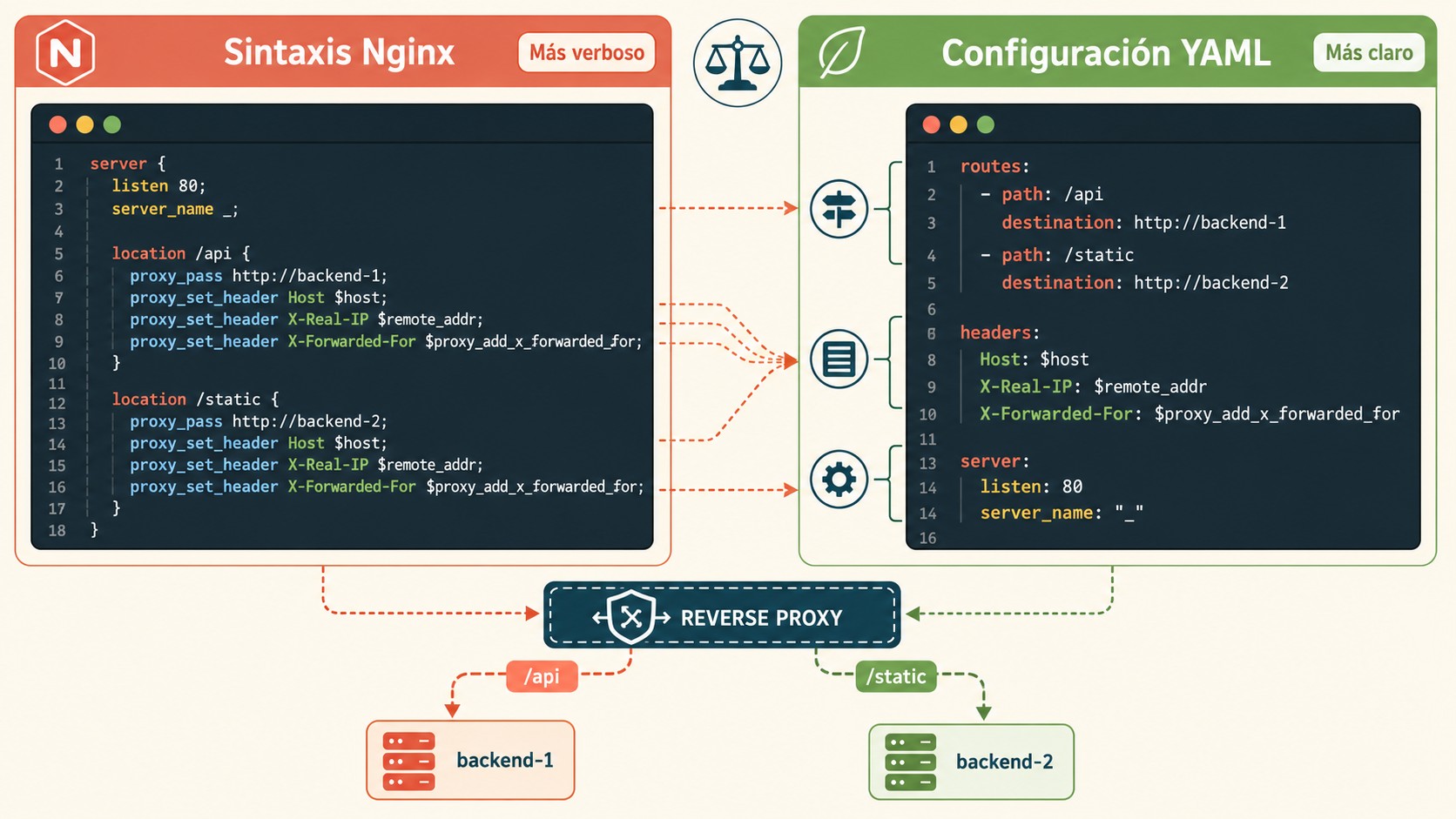
Task: Click the leaf icon beside Configuración YAML
Action: coord(841,52)
